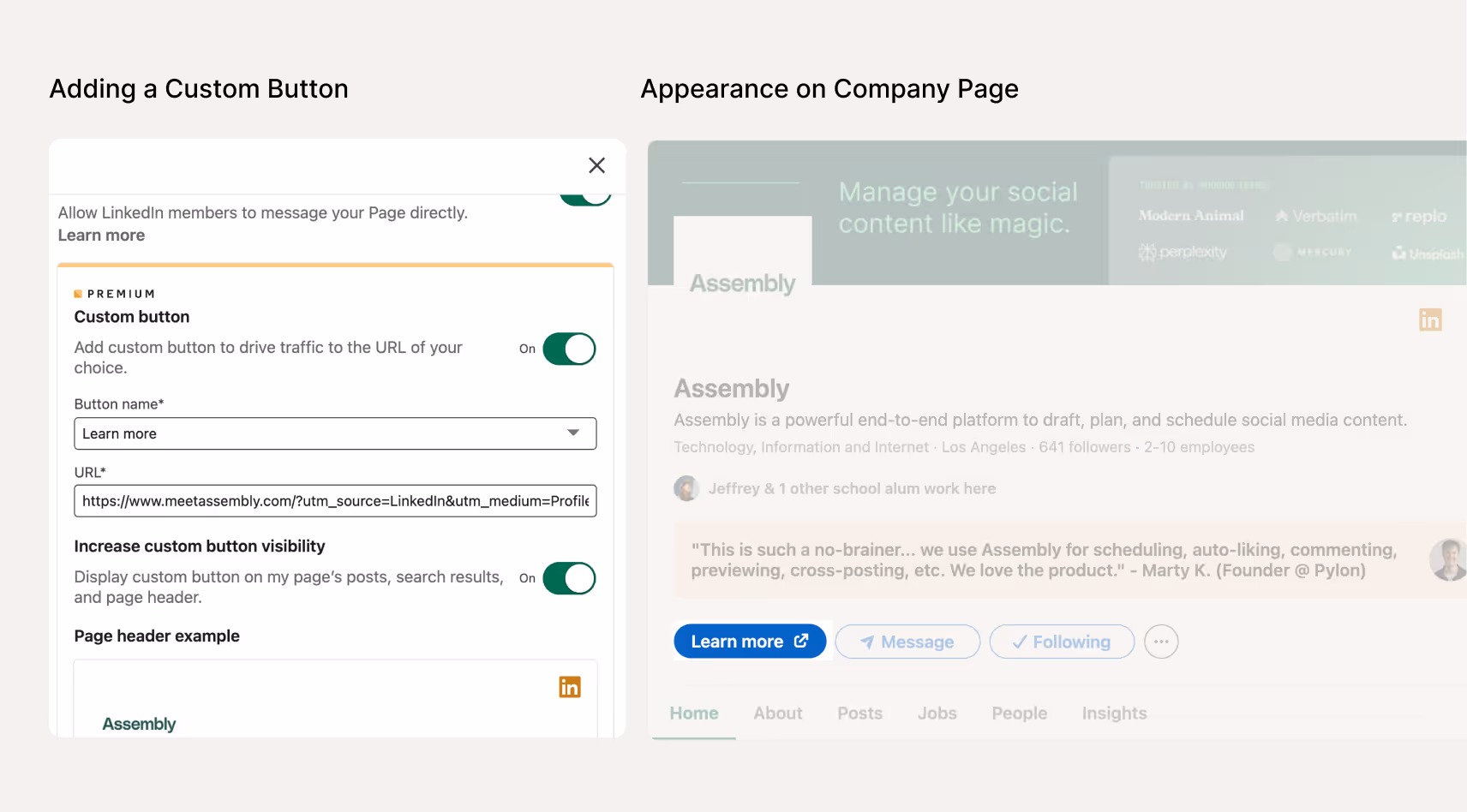Click the blue Learn more button

click(750, 642)
